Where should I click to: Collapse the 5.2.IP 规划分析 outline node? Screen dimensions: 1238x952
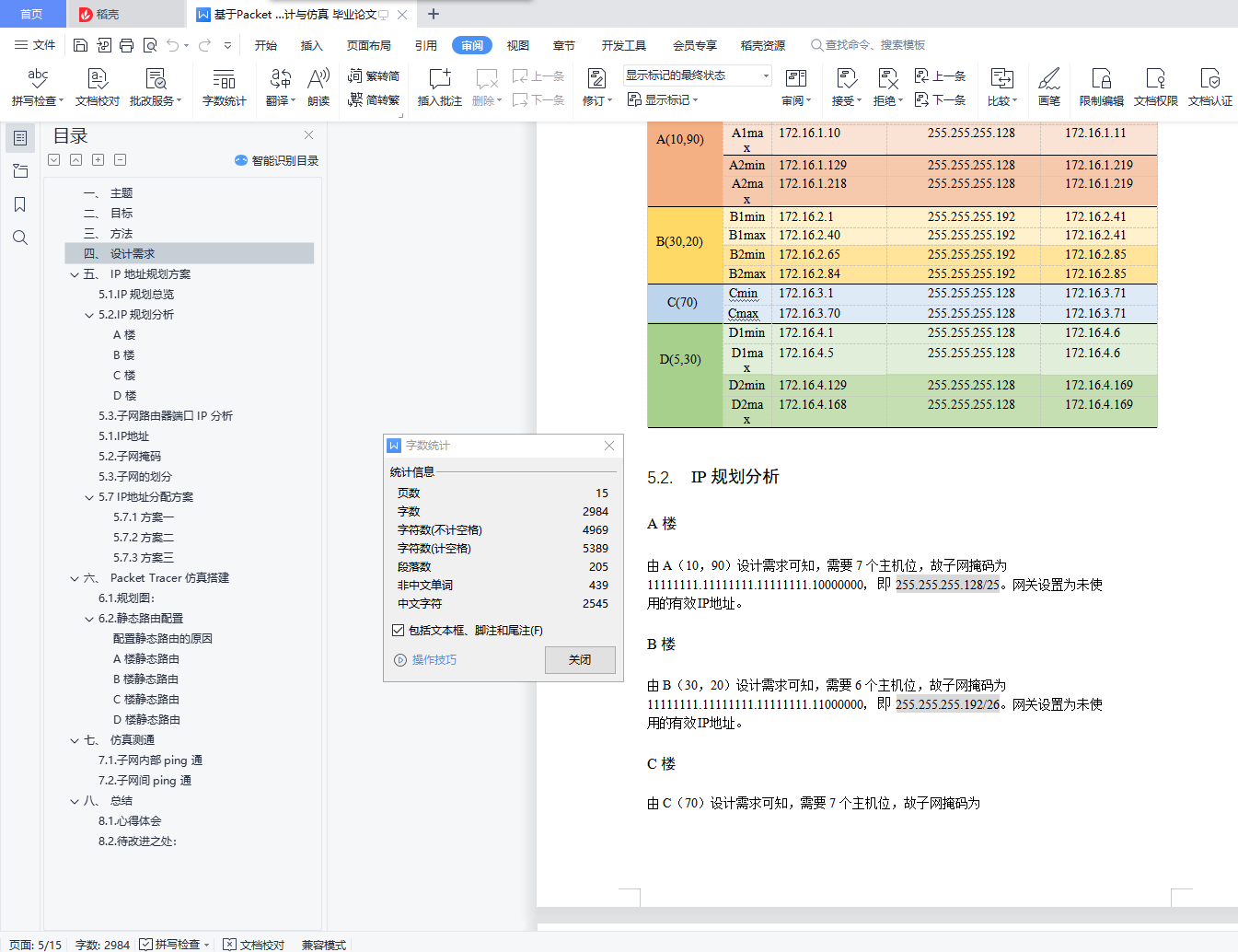[x=89, y=315]
